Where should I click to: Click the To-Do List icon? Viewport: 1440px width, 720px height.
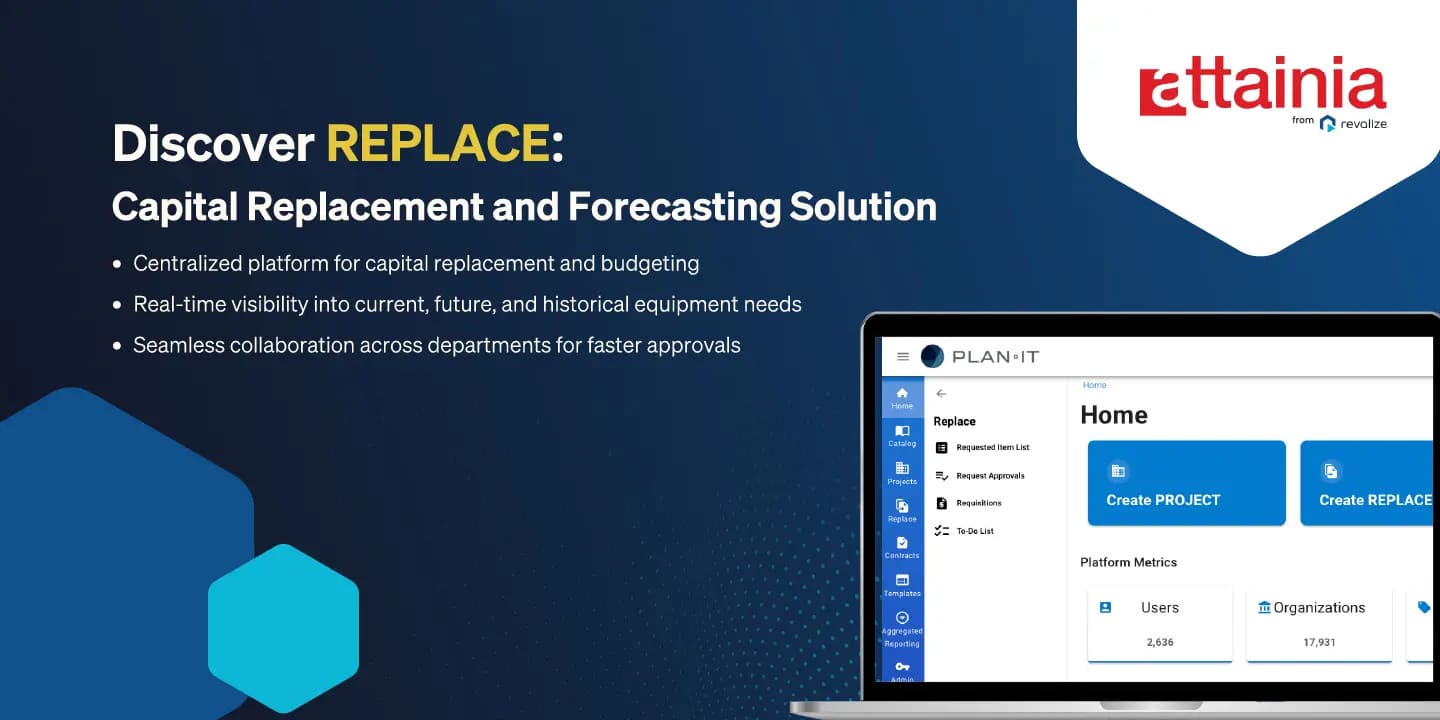pos(941,531)
